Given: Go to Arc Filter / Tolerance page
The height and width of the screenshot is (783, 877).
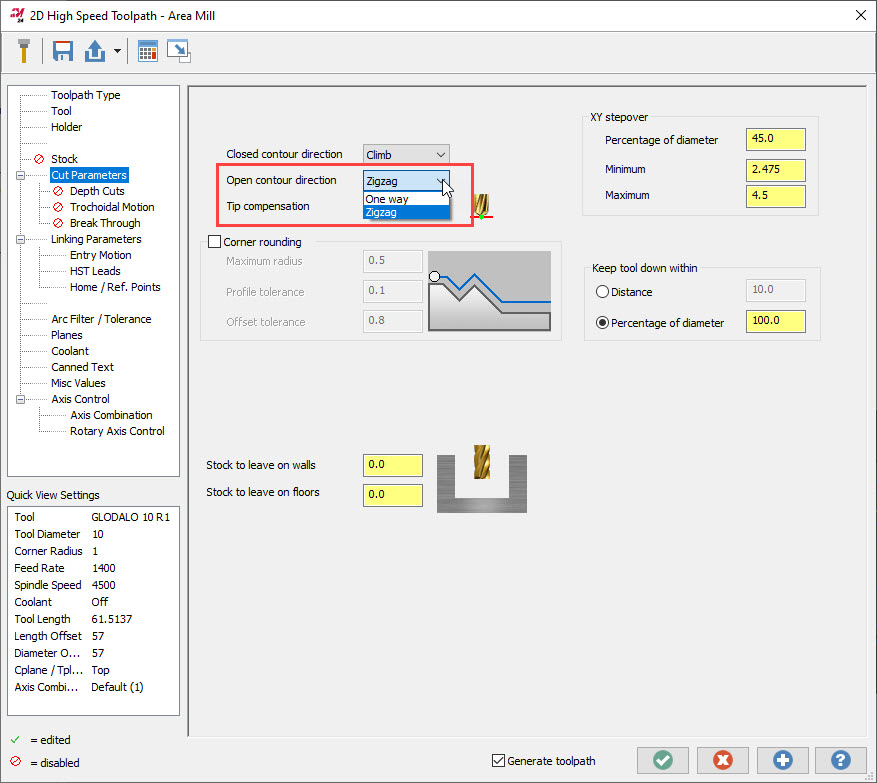Looking at the screenshot, I should click(101, 319).
